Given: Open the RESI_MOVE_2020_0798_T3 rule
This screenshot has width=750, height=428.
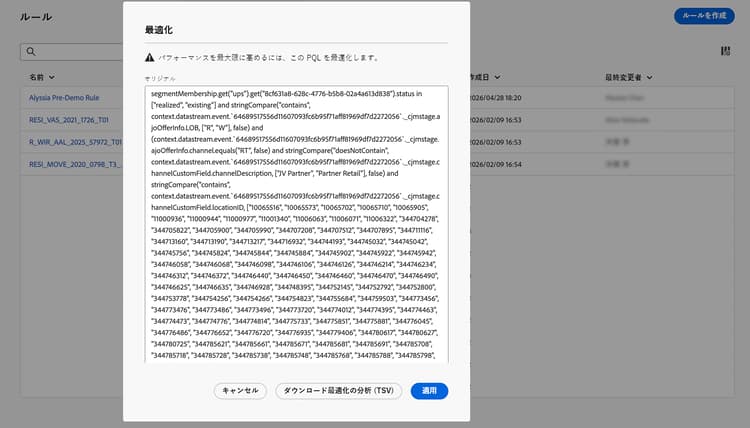Looking at the screenshot, I should click(x=76, y=165).
